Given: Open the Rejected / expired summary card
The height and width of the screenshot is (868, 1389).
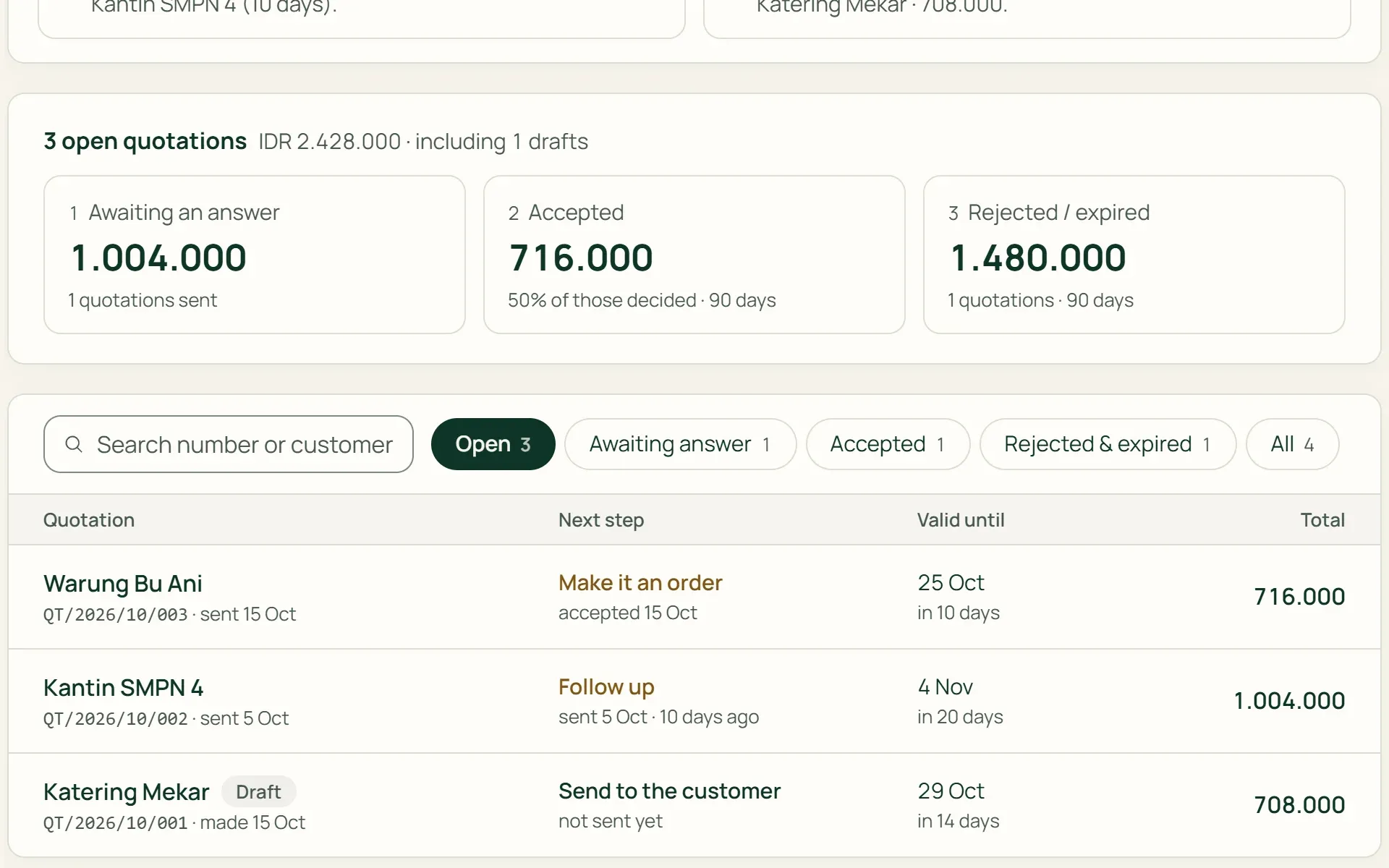Looking at the screenshot, I should (1134, 255).
